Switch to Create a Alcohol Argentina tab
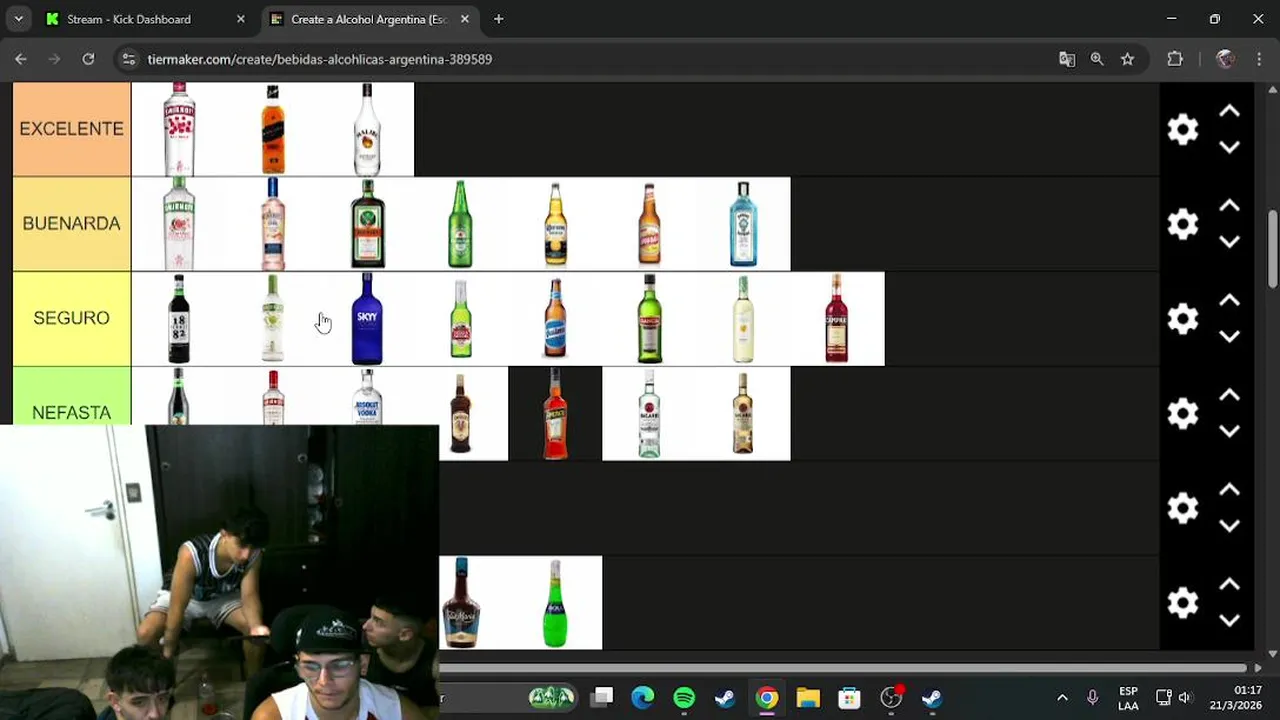 [x=368, y=19]
